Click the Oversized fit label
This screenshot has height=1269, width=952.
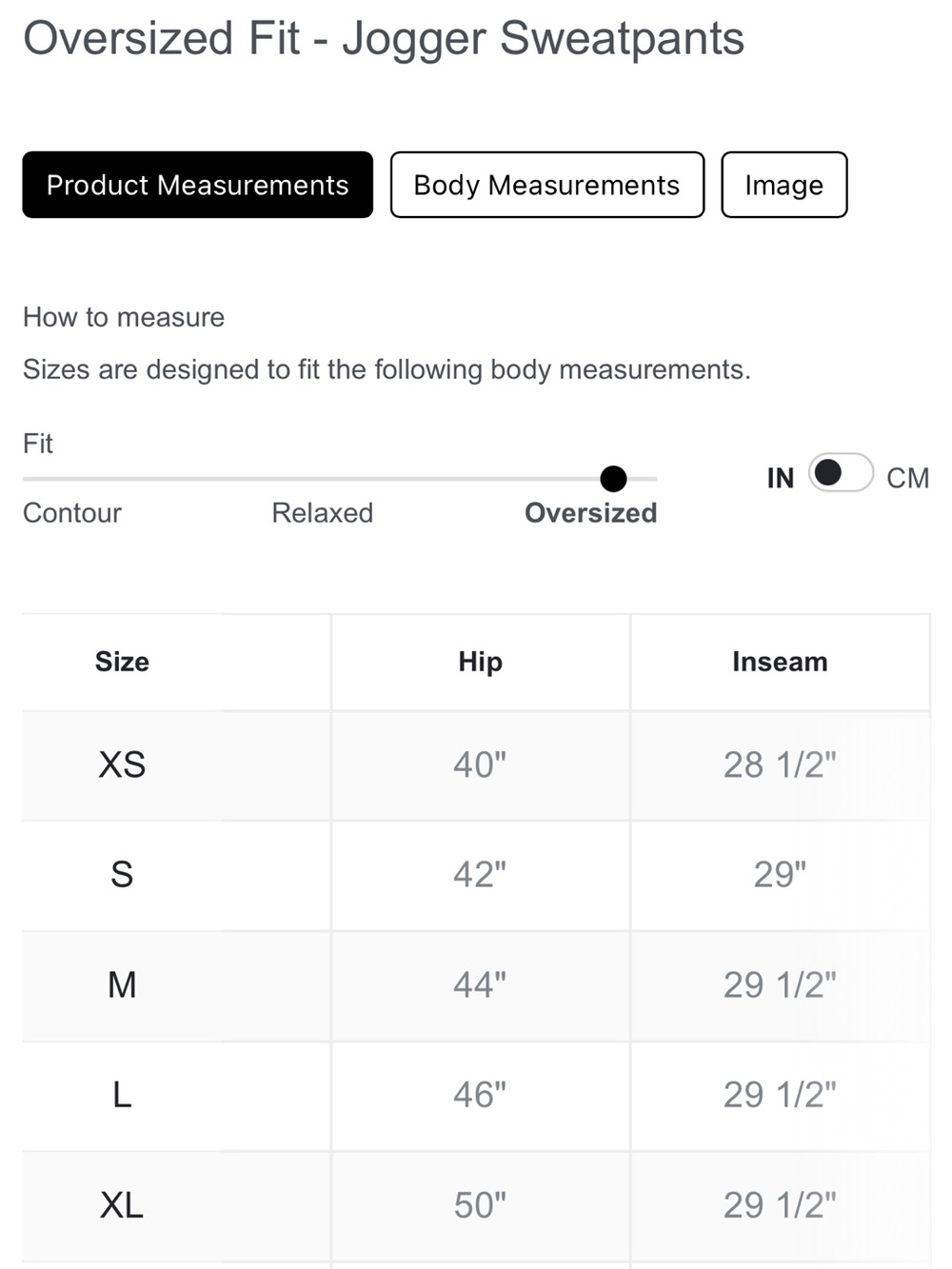click(590, 513)
